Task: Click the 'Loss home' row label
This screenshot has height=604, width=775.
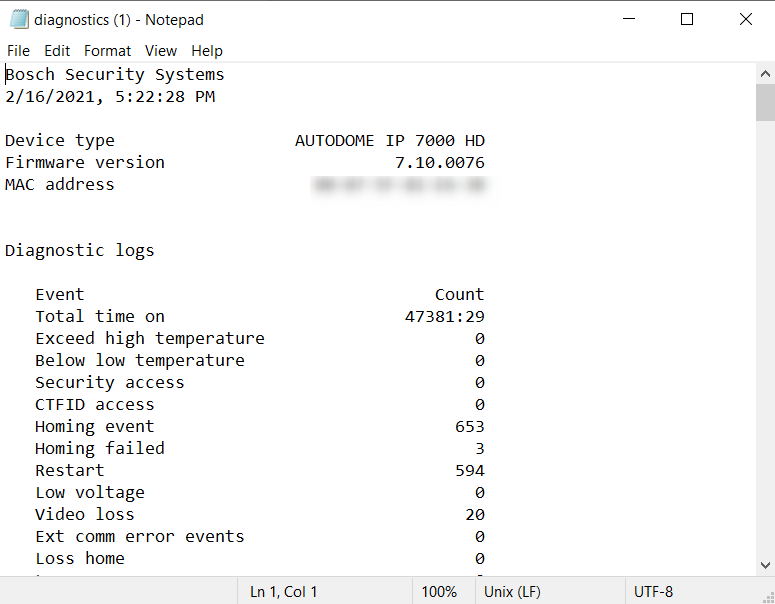Action: (80, 559)
